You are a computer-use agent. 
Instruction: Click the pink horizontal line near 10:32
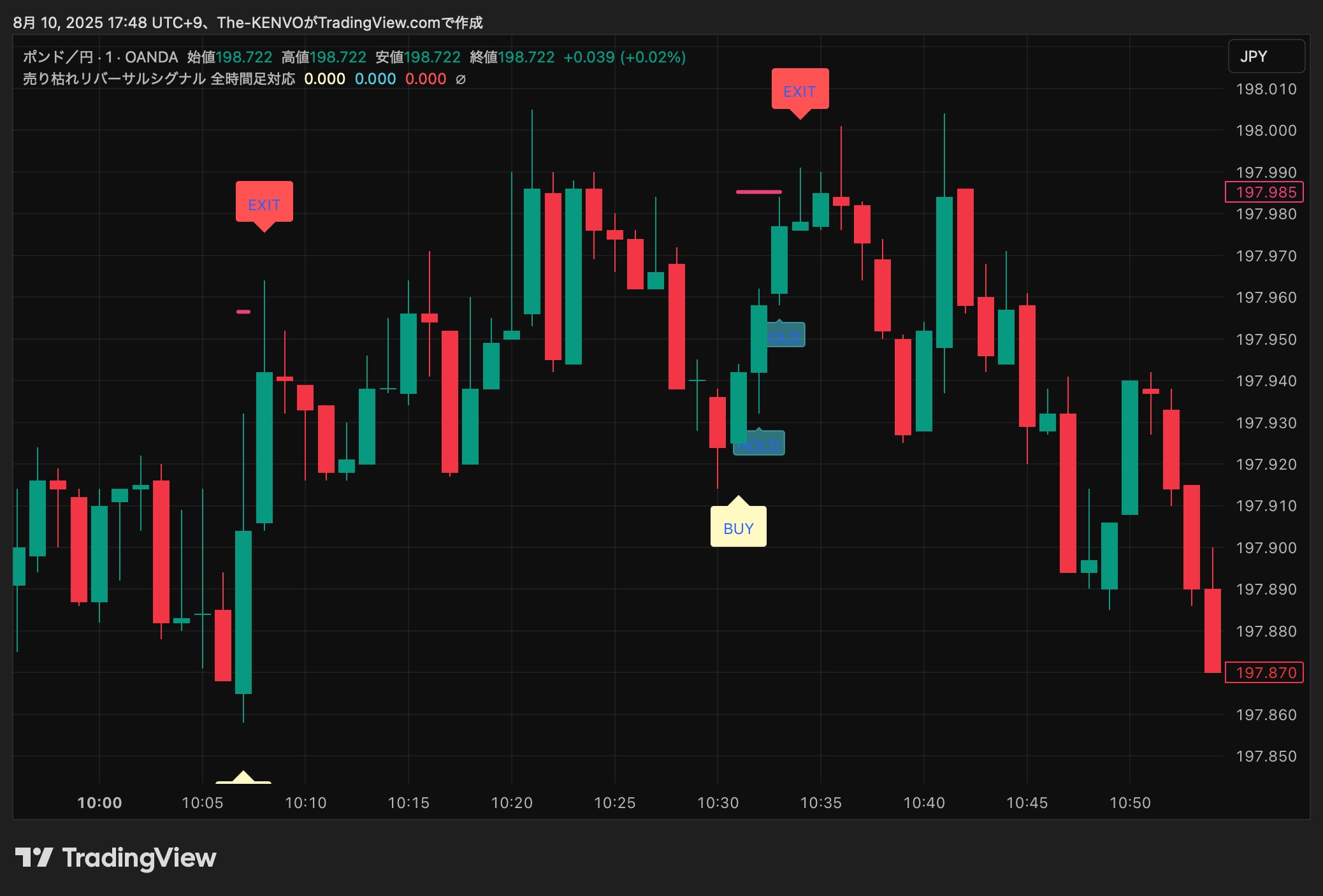(x=758, y=192)
